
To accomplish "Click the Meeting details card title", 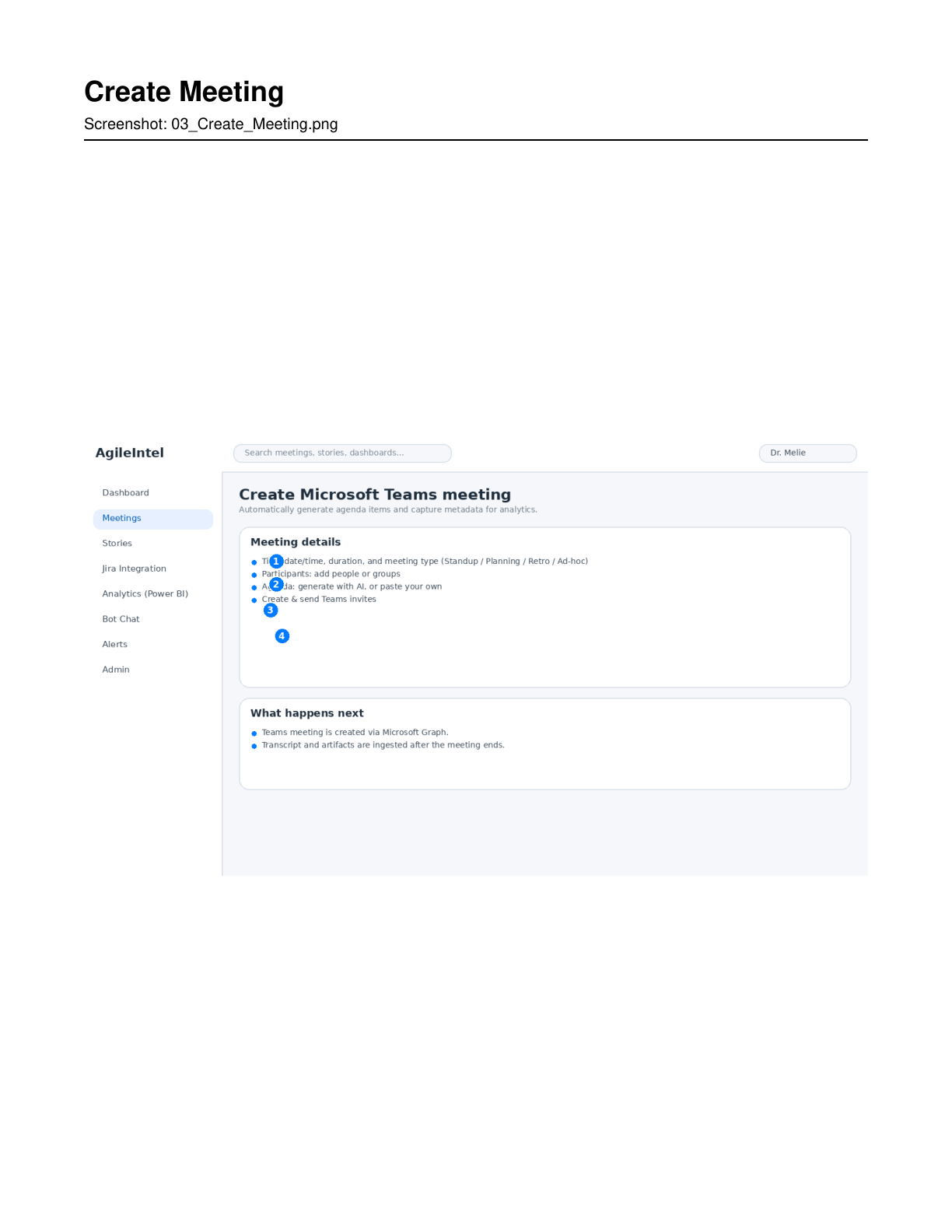I will (296, 542).
